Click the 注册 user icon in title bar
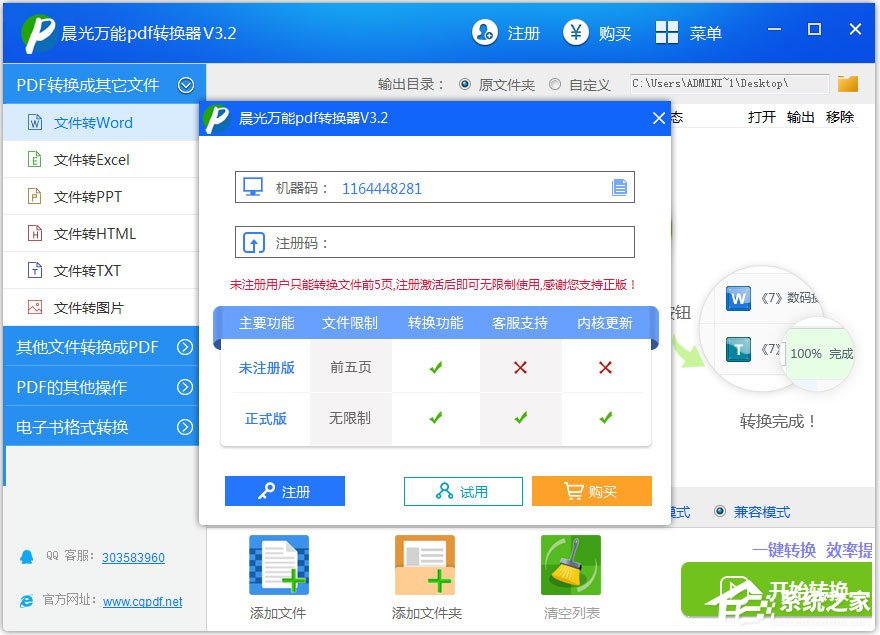 (484, 33)
